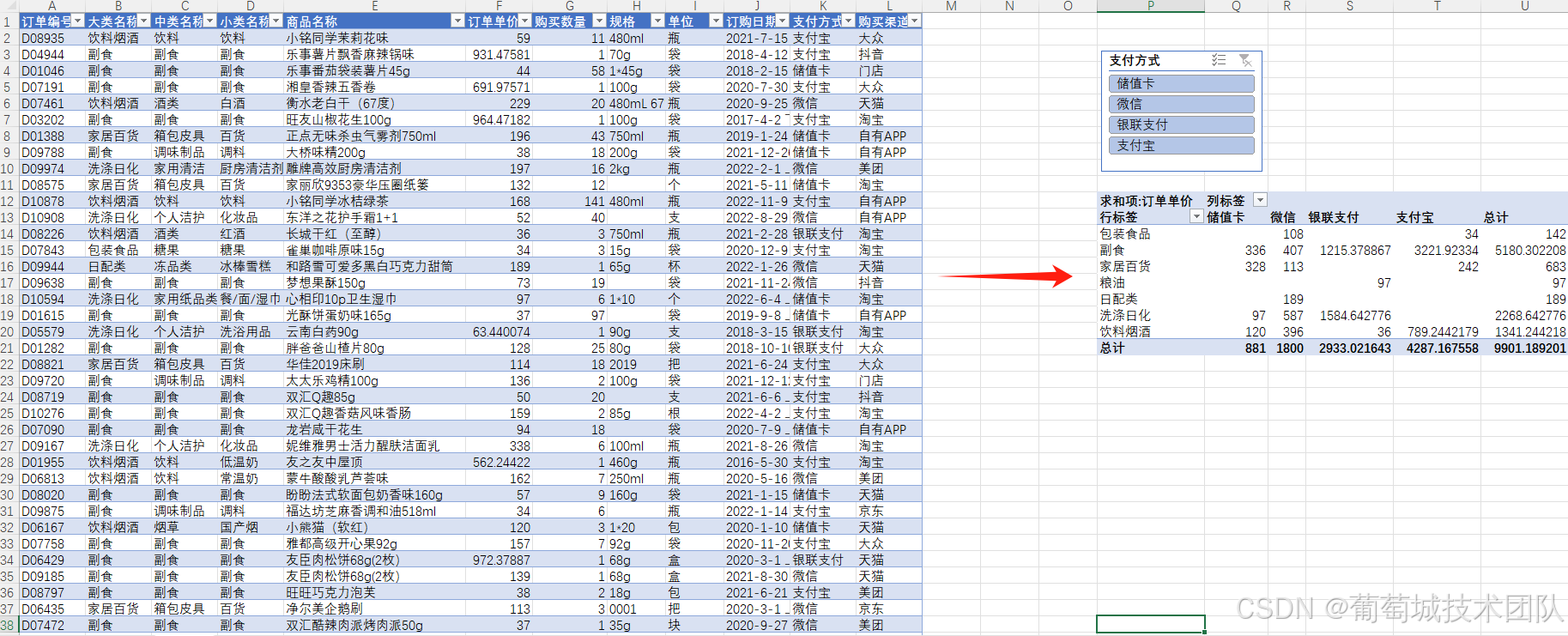Click the product cell 乐事番茄袋装薯片45g

pos(374,70)
